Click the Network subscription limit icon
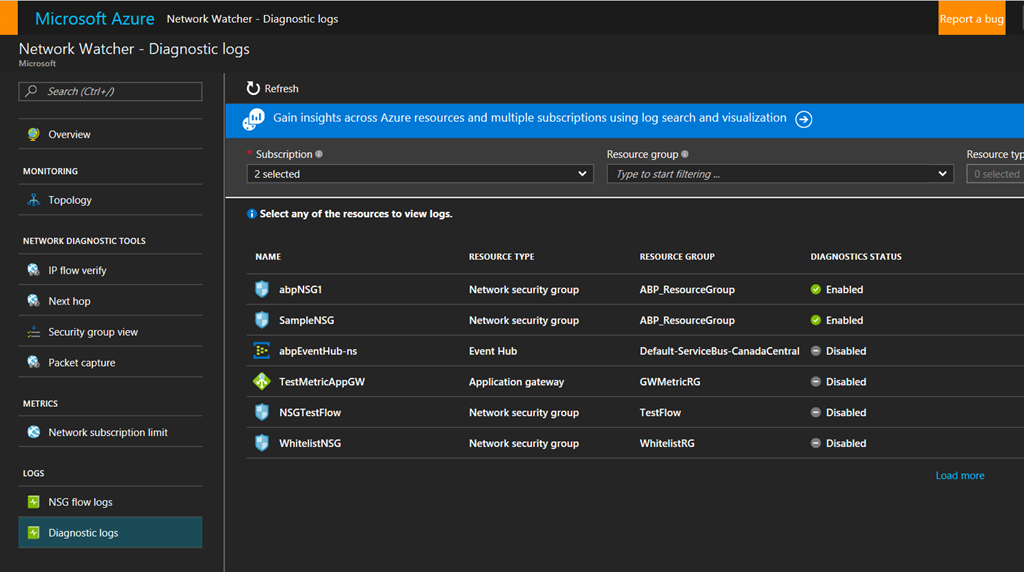This screenshot has height=572, width=1024. click(x=33, y=432)
